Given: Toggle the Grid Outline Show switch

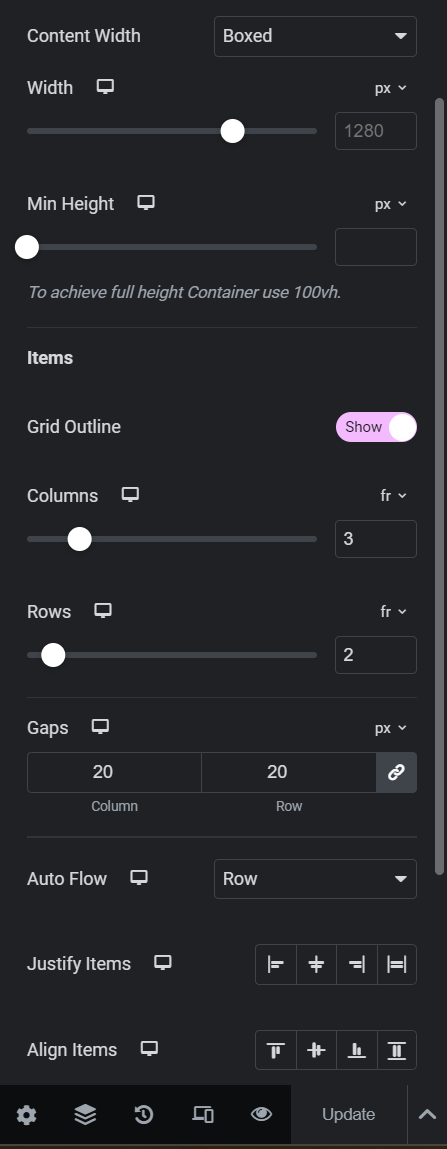Looking at the screenshot, I should (376, 427).
